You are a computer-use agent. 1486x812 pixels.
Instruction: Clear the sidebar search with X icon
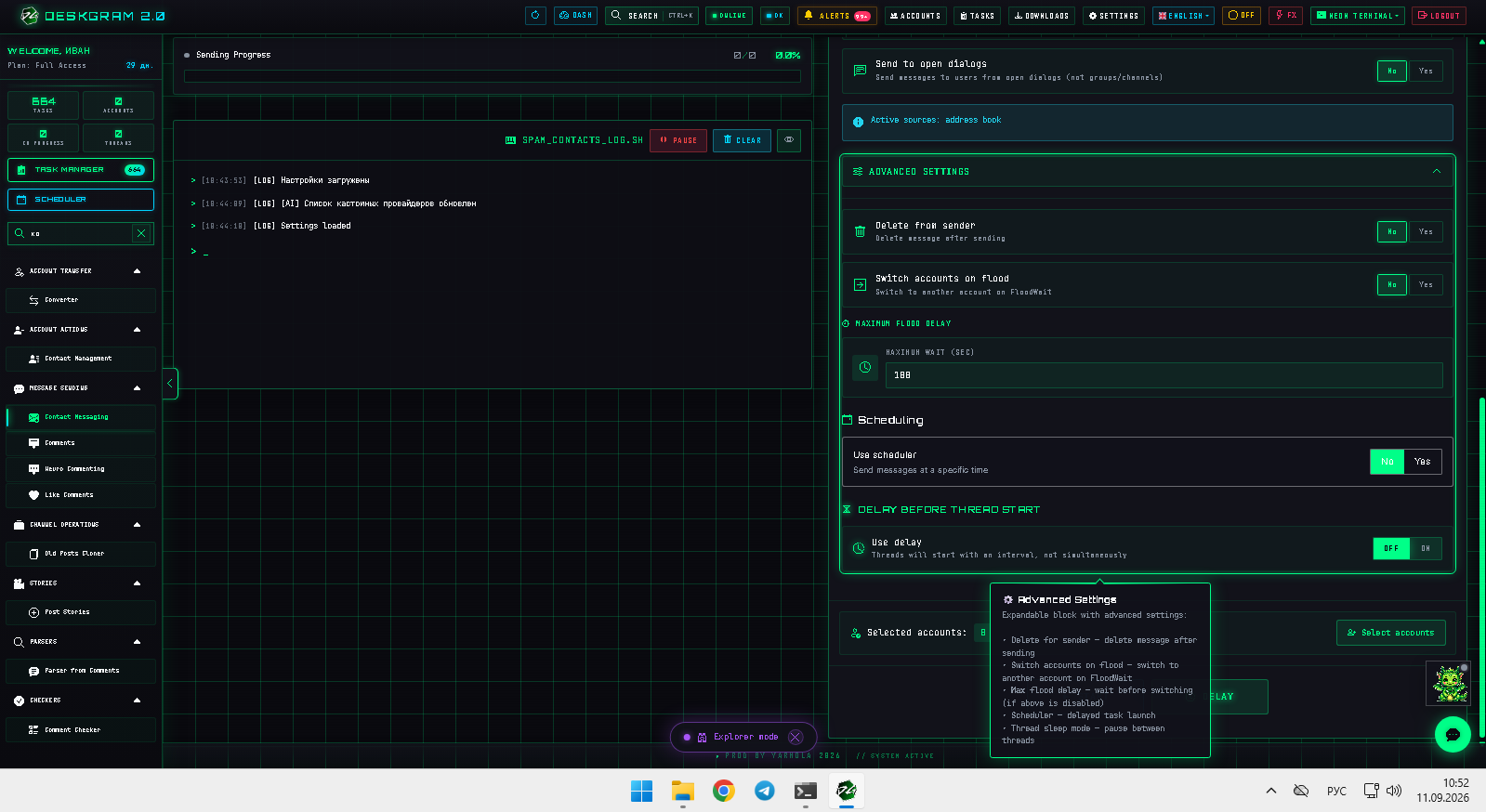click(x=141, y=233)
